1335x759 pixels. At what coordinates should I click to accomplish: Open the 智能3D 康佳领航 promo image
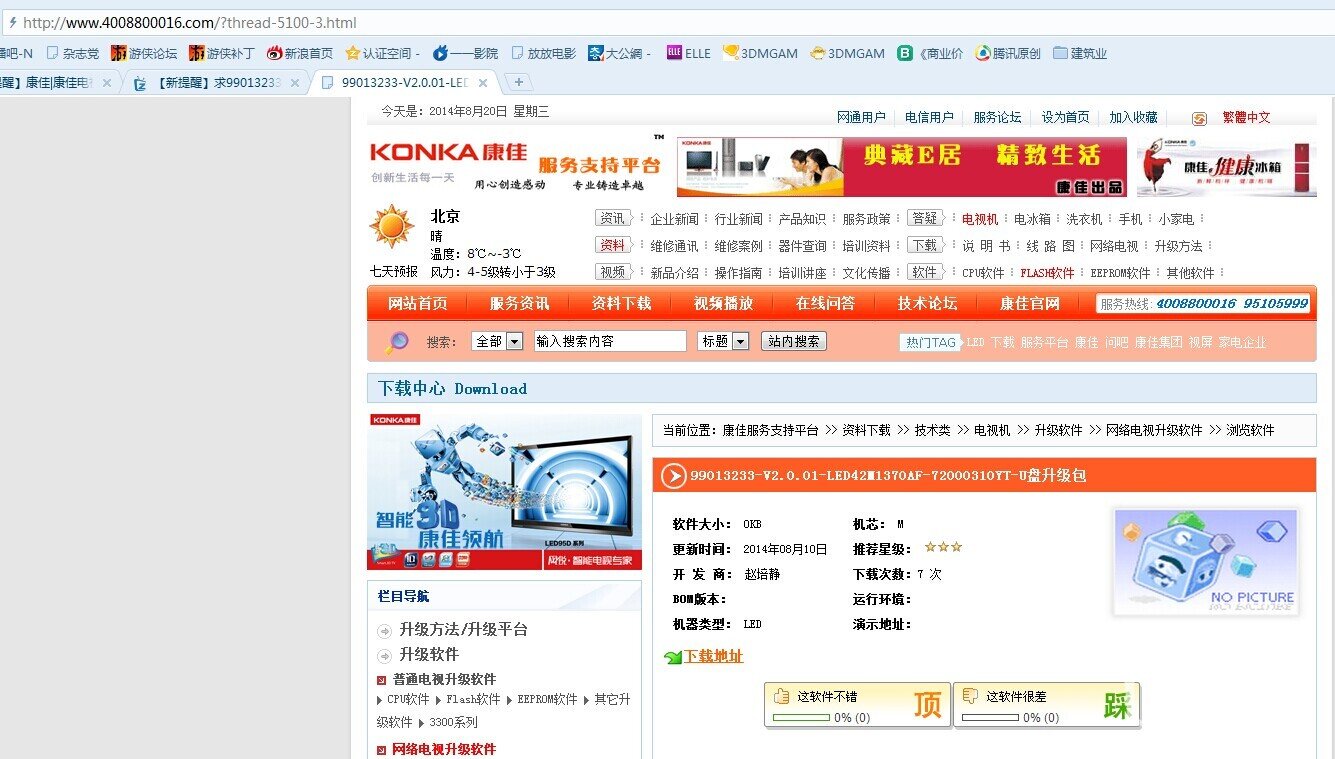tap(504, 492)
